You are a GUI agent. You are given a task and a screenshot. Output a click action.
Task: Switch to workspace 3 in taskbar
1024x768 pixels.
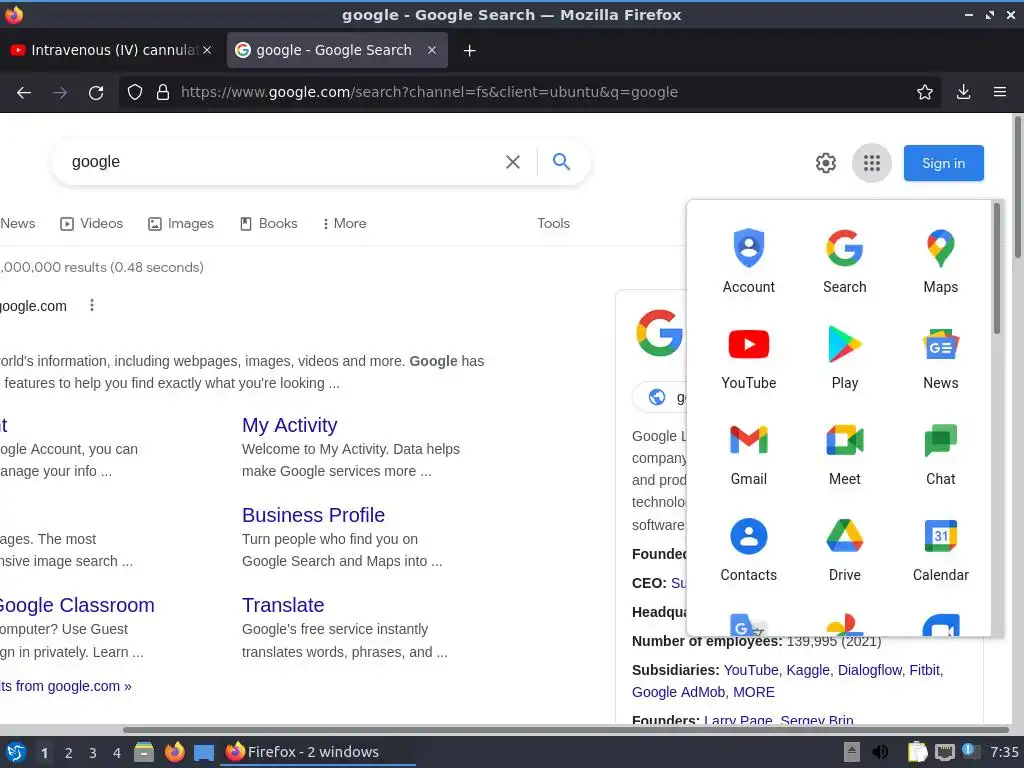[x=92, y=752]
